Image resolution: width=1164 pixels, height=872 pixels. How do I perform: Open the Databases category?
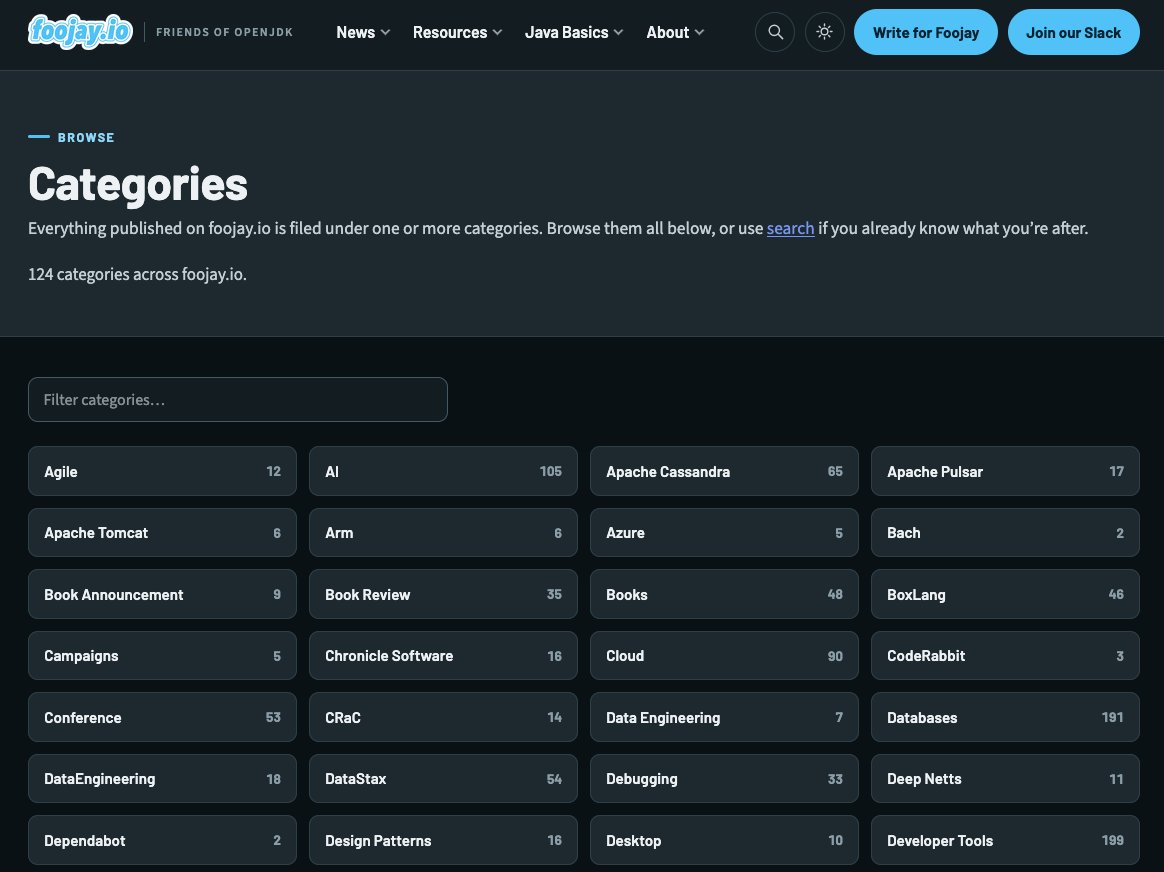point(1005,718)
